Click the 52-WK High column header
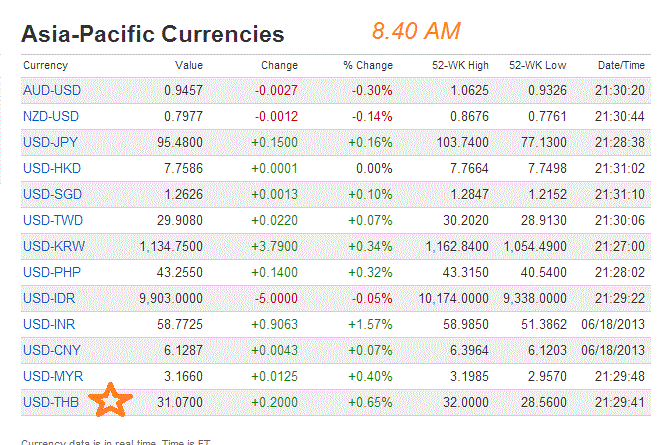Screen dimensions: 661x445 pyautogui.click(x=460, y=65)
